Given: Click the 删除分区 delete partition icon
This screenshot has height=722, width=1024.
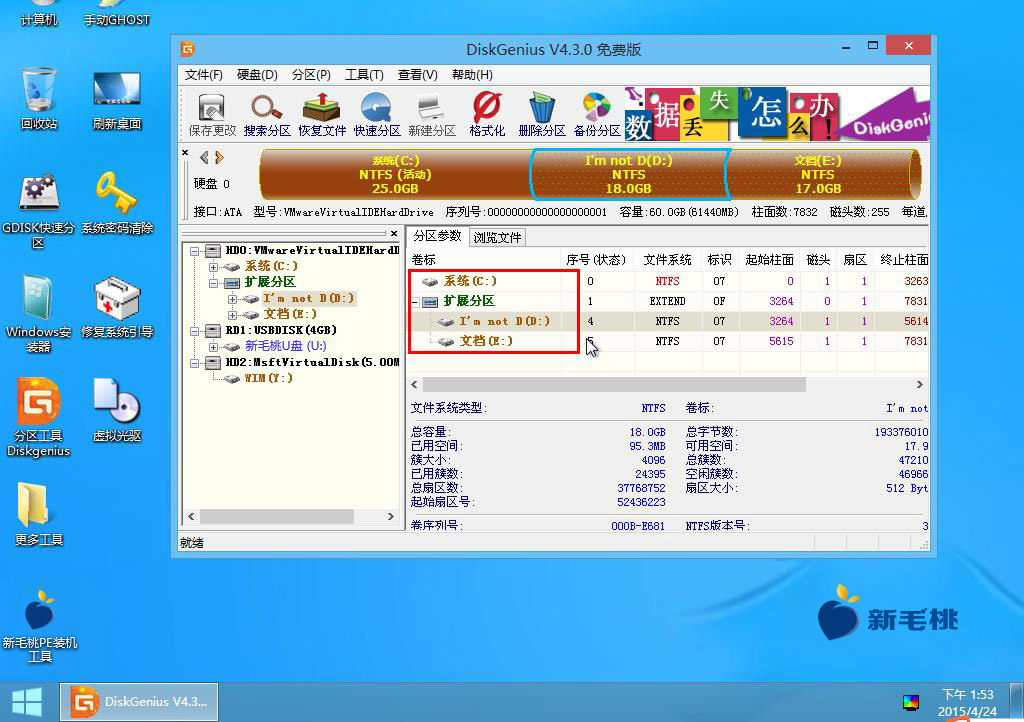Looking at the screenshot, I should [541, 114].
